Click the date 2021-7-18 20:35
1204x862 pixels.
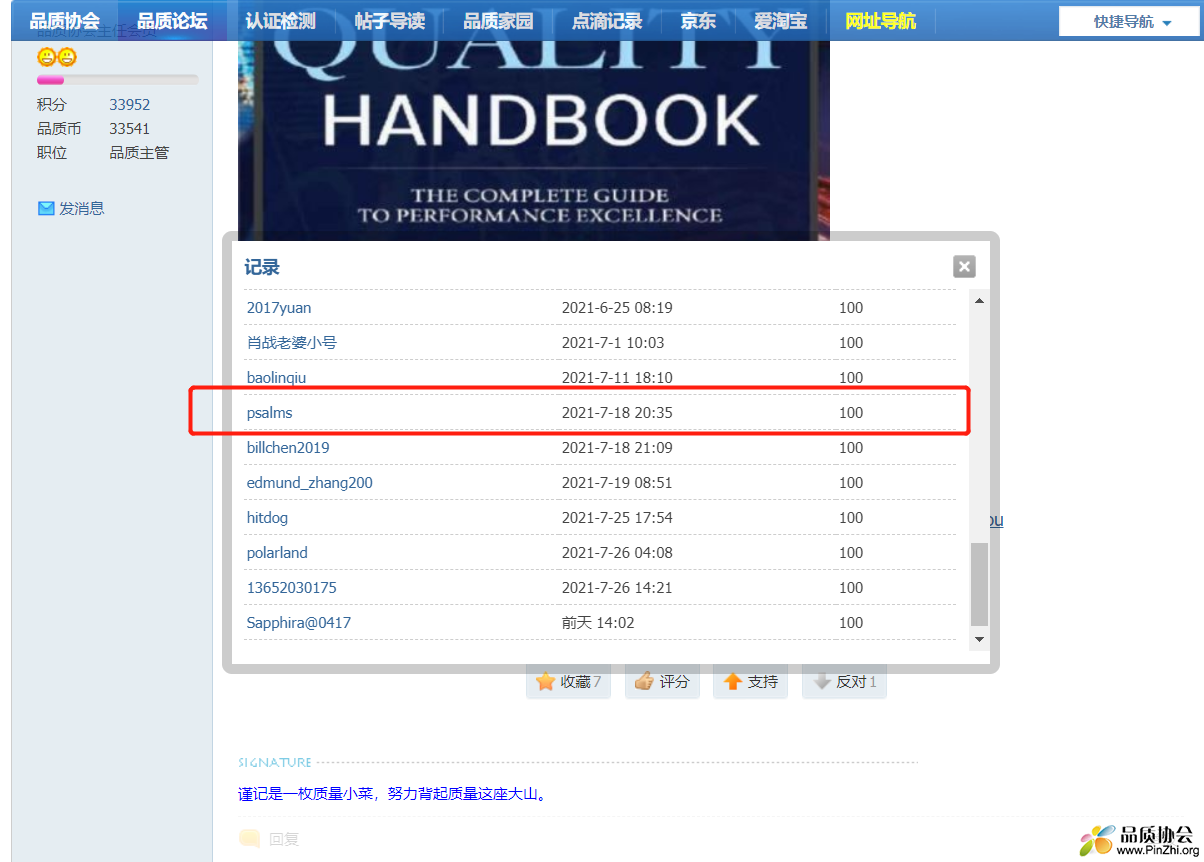(x=617, y=413)
